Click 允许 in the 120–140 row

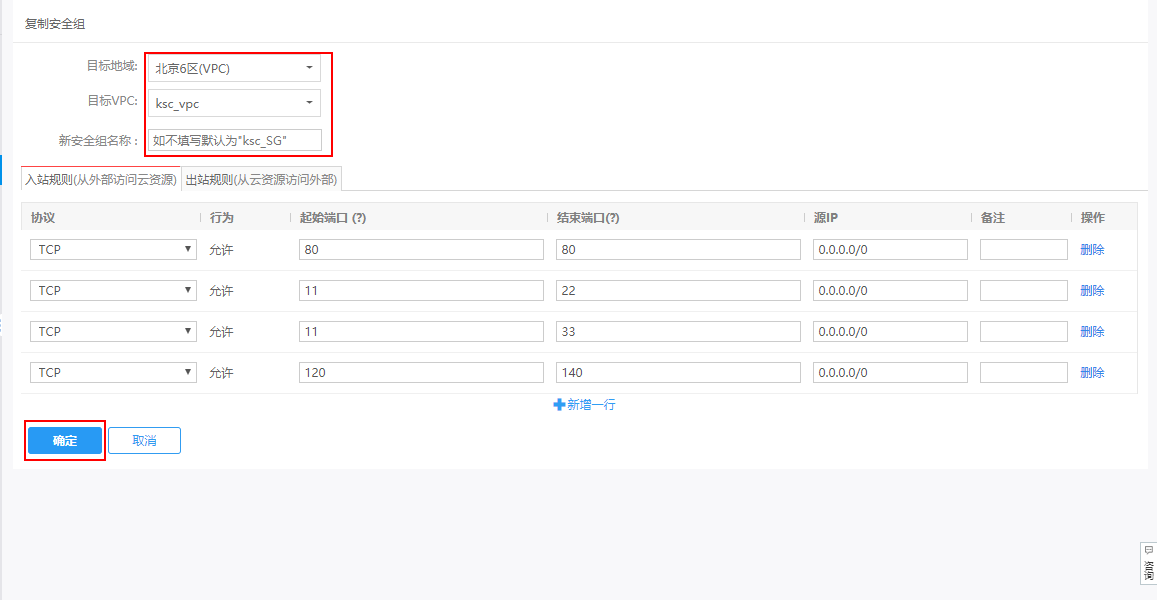click(221, 373)
